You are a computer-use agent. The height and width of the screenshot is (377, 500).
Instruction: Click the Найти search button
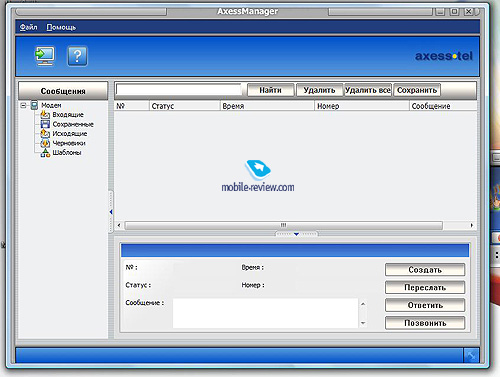tap(270, 90)
